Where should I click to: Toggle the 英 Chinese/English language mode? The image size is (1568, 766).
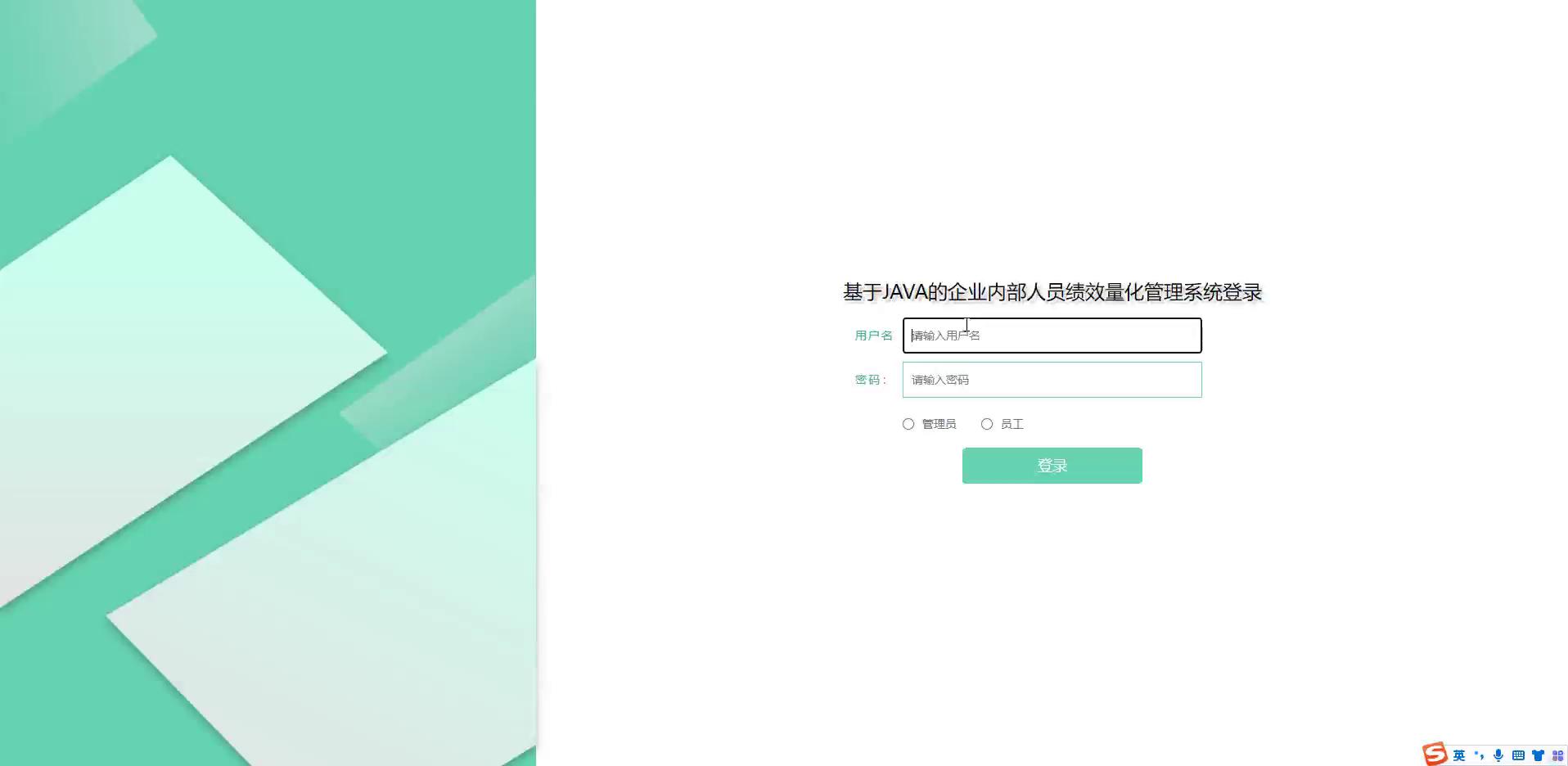(1459, 755)
